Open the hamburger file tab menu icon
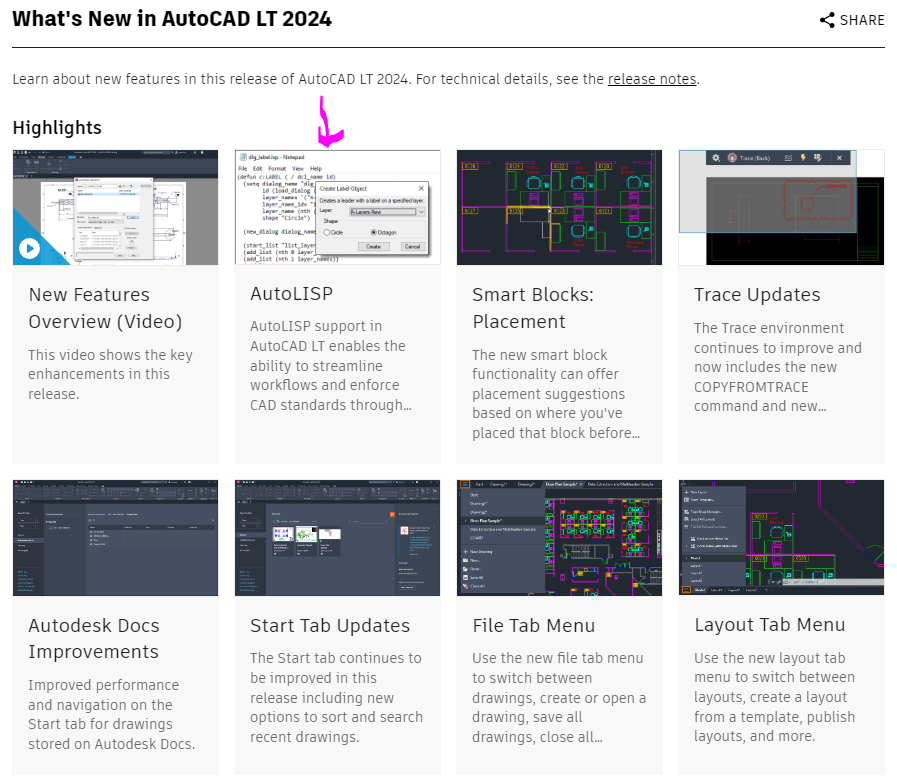 465,484
